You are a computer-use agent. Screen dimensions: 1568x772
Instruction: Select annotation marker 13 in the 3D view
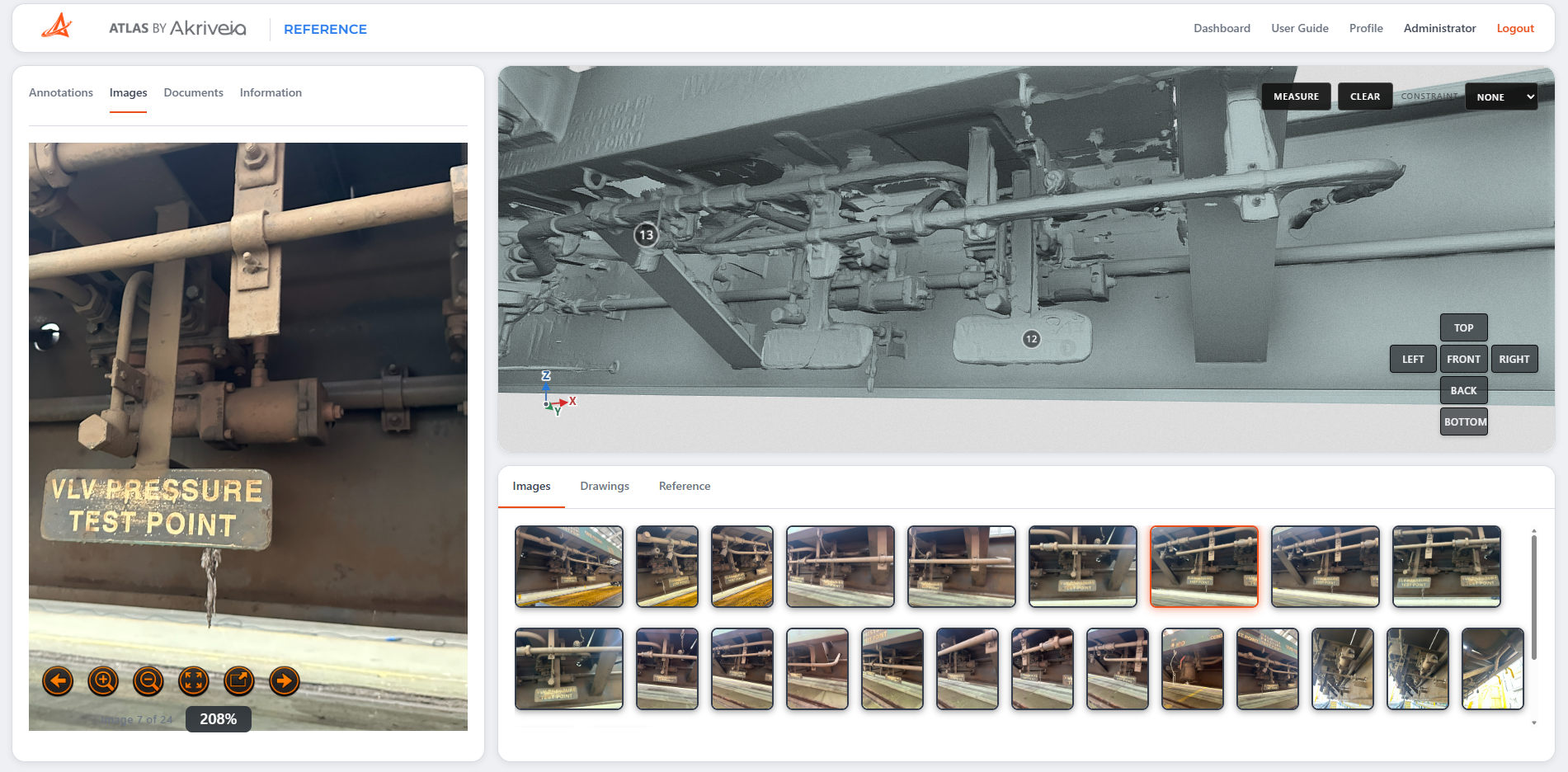point(646,235)
